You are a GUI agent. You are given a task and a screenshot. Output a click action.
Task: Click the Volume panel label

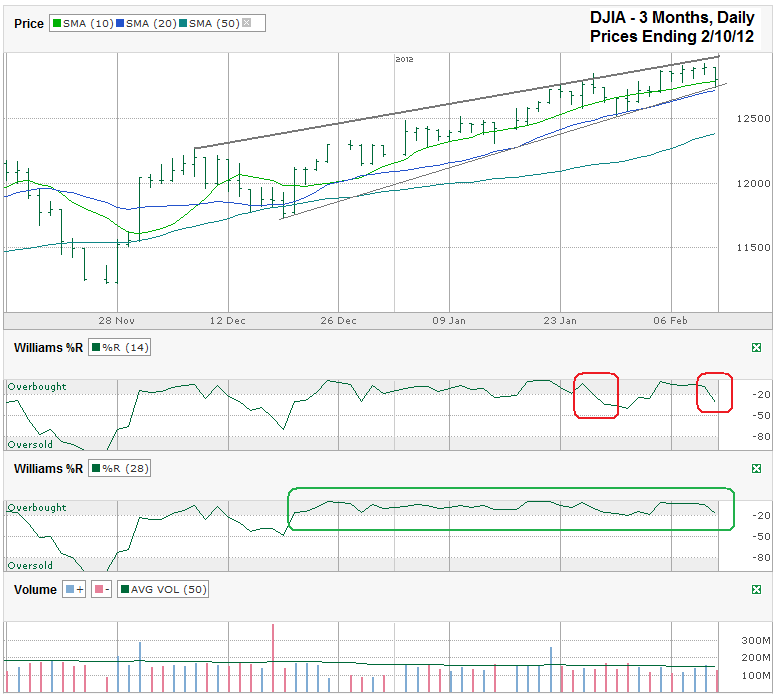(x=35, y=590)
